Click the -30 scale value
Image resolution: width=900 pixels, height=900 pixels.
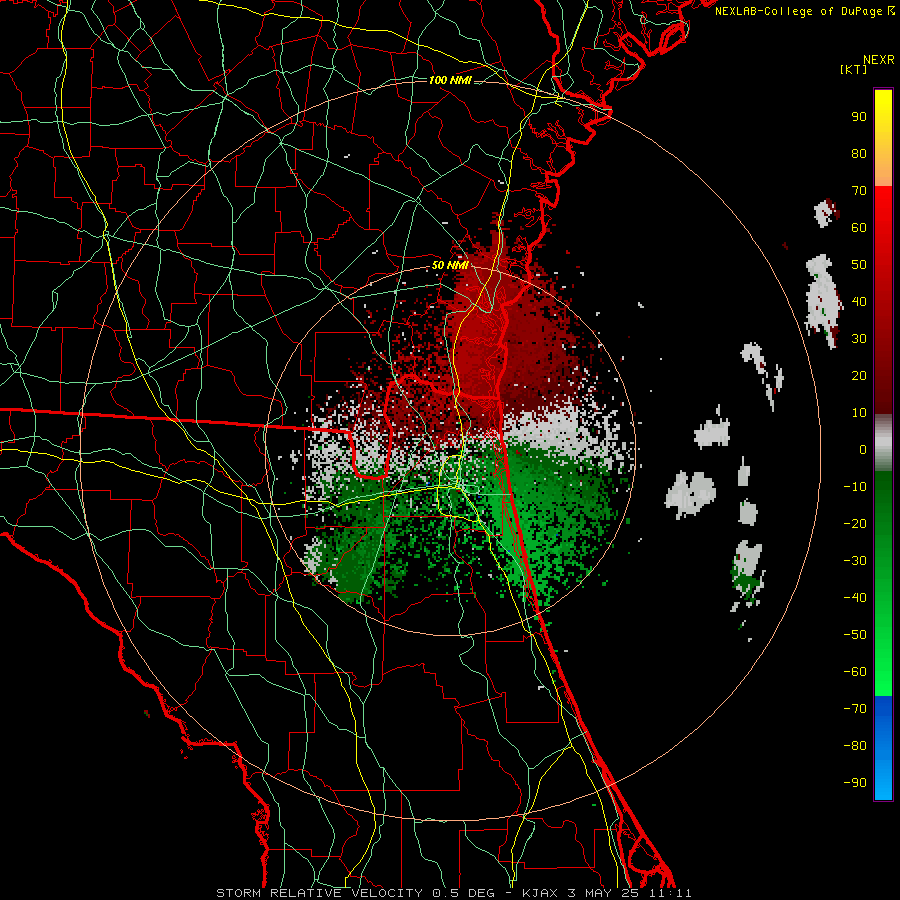click(x=855, y=561)
